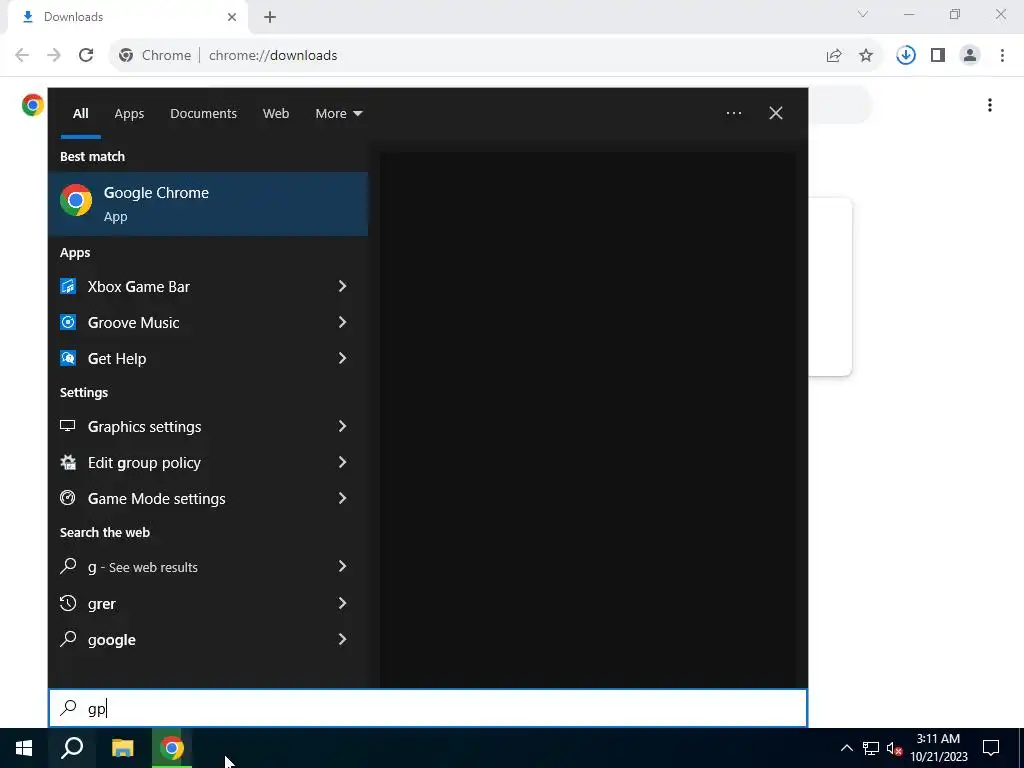Image resolution: width=1024 pixels, height=768 pixels.
Task: Switch to Chrome from taskbar
Action: point(172,748)
